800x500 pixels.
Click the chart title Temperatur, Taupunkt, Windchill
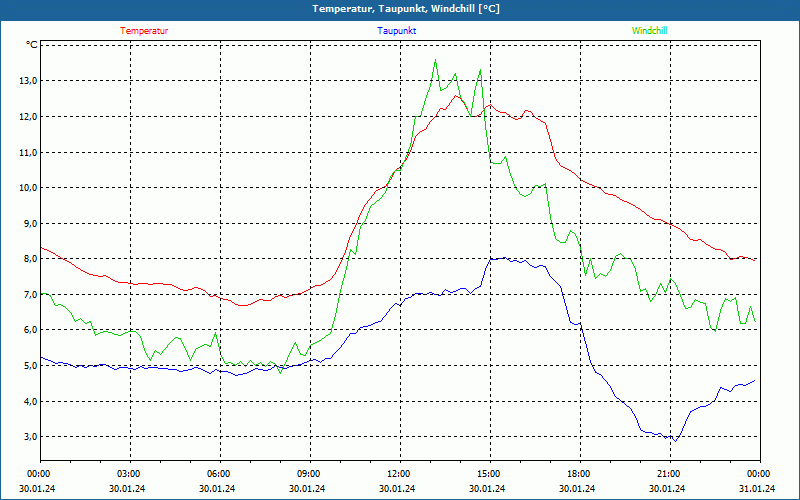[406, 9]
